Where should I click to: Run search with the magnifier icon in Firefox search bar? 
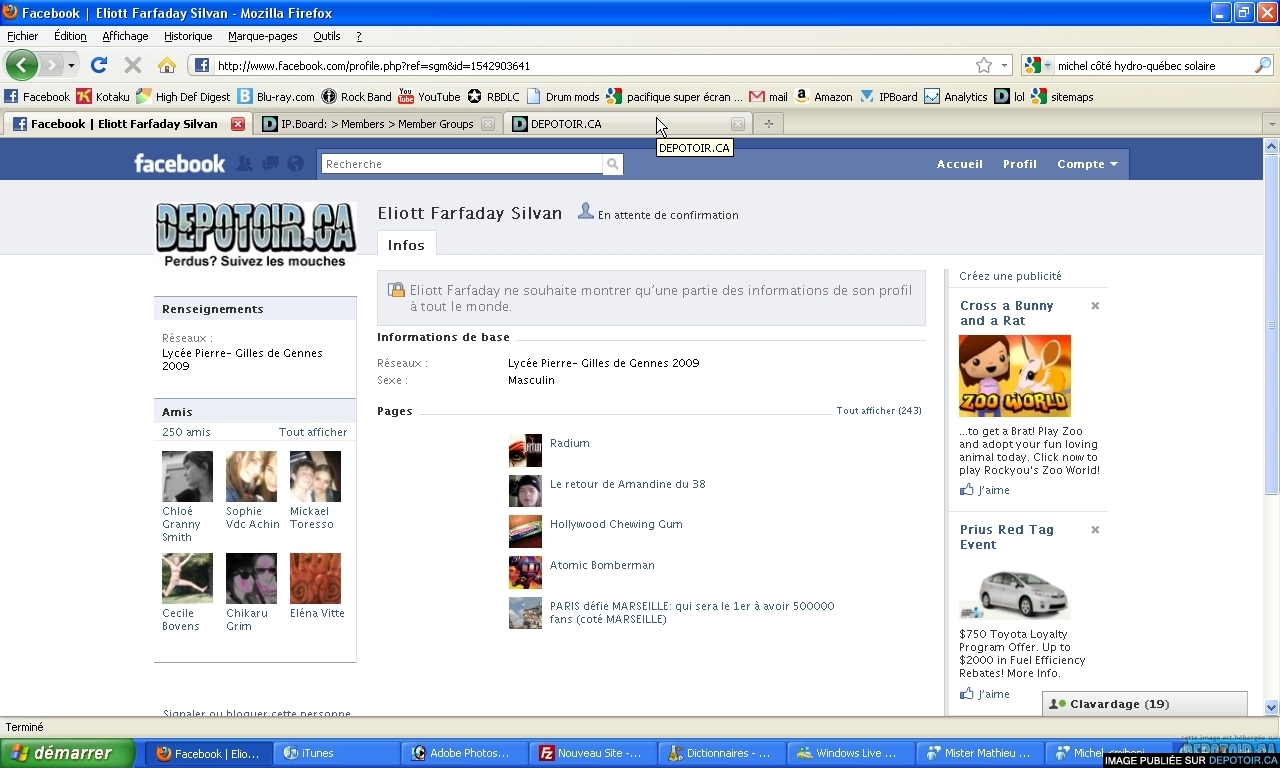tap(1263, 65)
